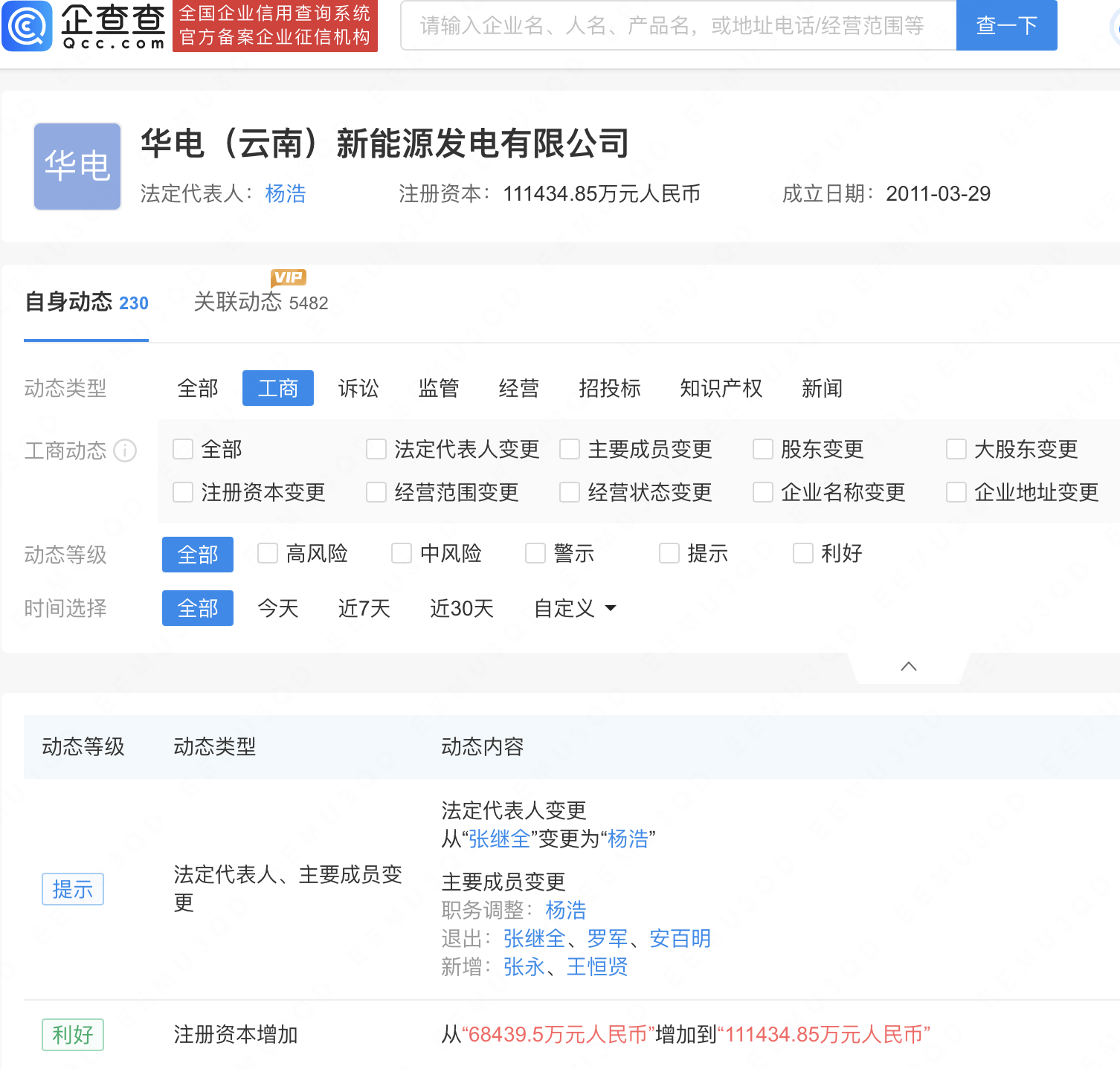Switch to the 关联动态 tab
The width and height of the screenshot is (1120, 1069).
261,303
